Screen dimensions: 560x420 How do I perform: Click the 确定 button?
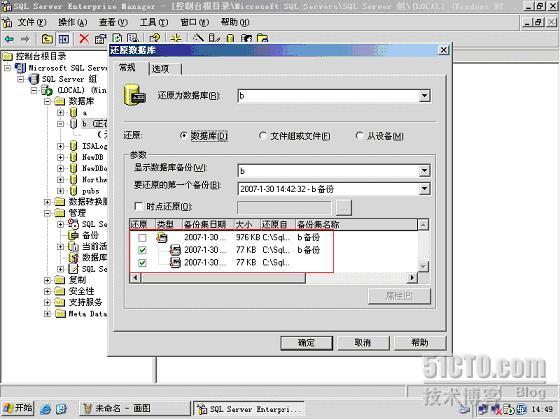(x=306, y=343)
